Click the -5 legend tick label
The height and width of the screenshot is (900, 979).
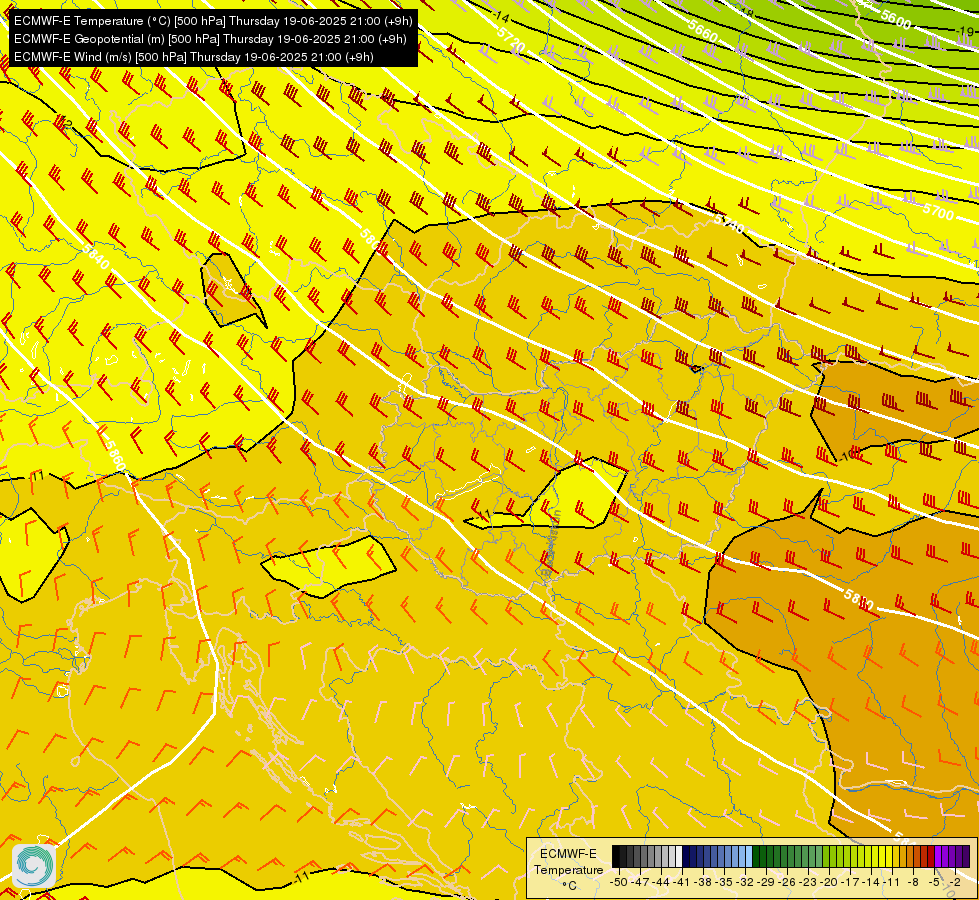point(934,883)
